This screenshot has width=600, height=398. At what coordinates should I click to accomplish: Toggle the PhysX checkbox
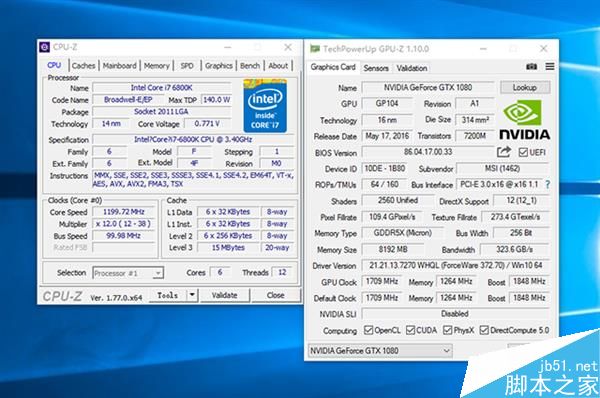(447, 330)
